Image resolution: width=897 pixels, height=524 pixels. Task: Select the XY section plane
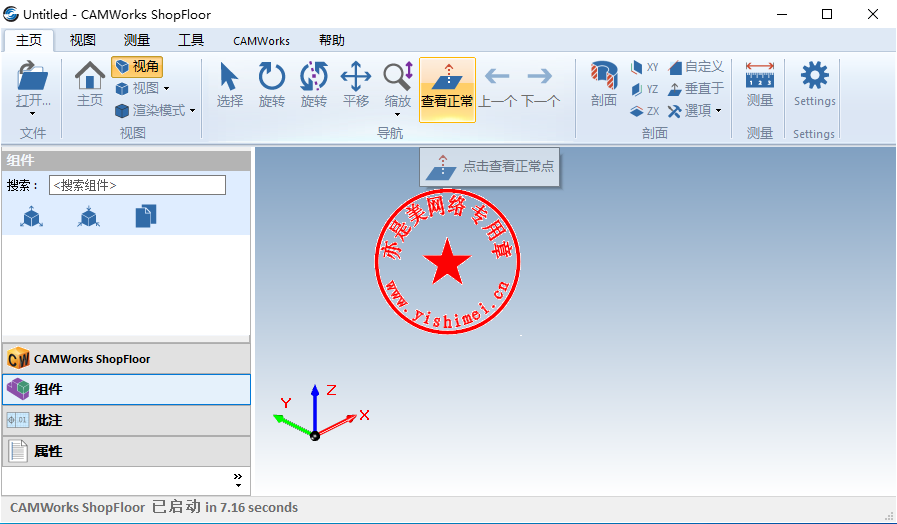point(645,68)
